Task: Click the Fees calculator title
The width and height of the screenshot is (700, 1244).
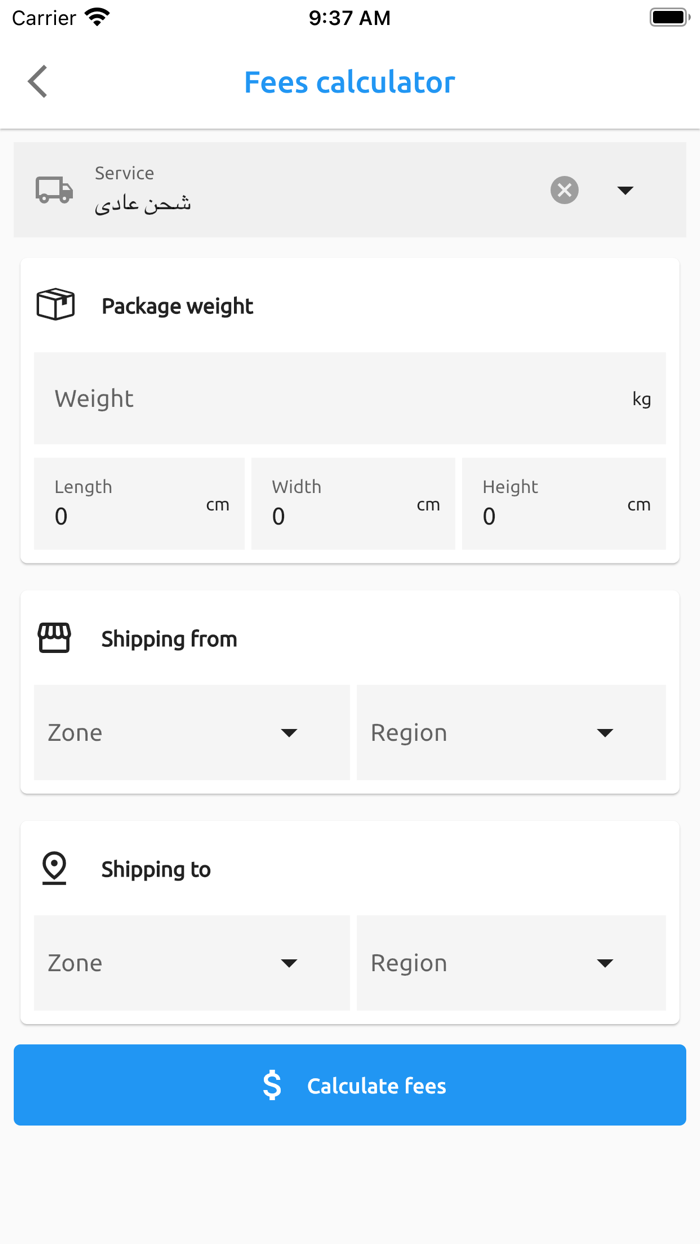Action: [349, 81]
